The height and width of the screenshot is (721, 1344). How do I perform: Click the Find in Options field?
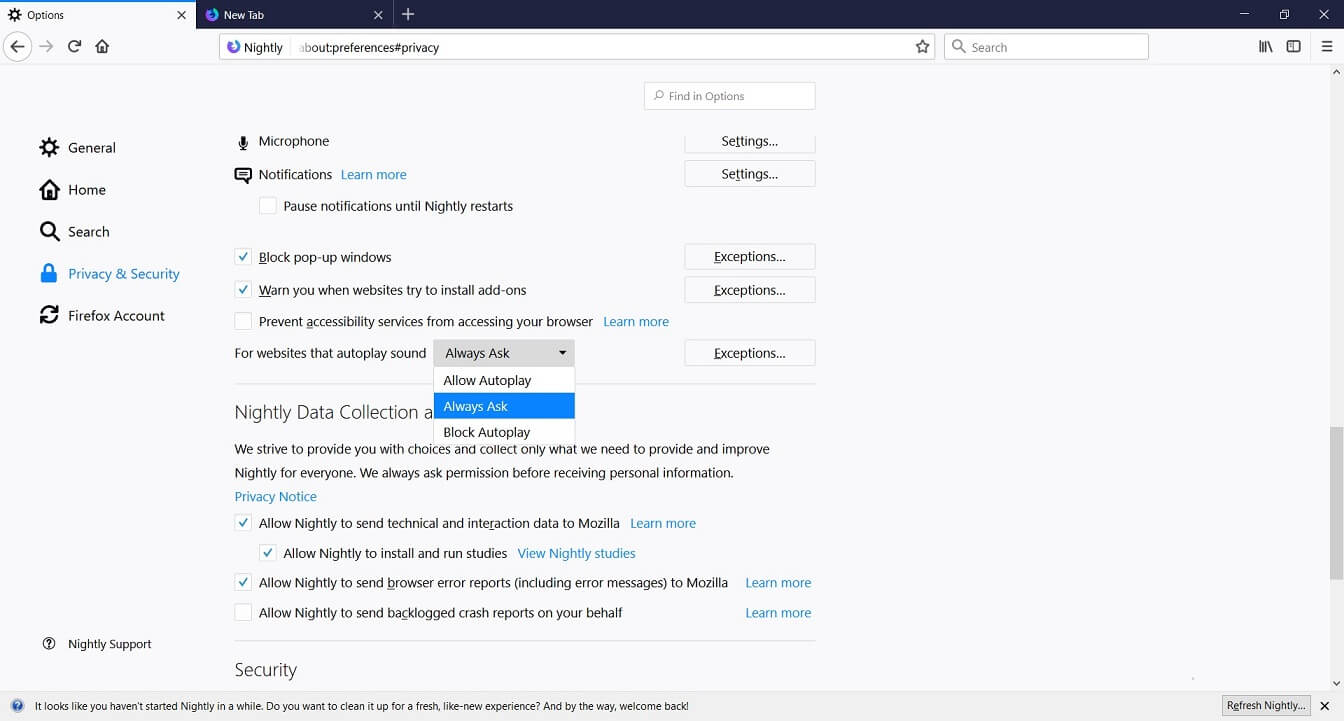[730, 96]
